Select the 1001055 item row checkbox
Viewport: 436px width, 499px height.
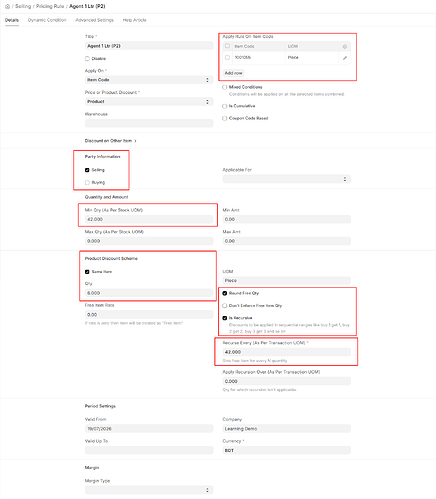click(x=227, y=58)
